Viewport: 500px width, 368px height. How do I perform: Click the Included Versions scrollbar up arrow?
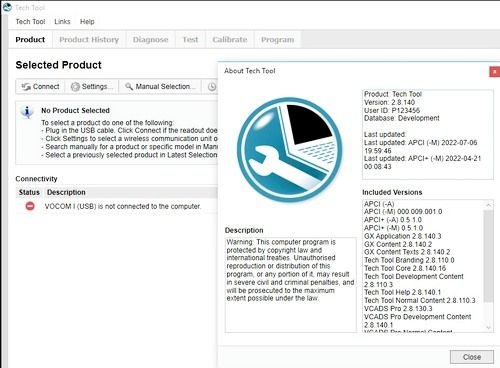pyautogui.click(x=488, y=205)
